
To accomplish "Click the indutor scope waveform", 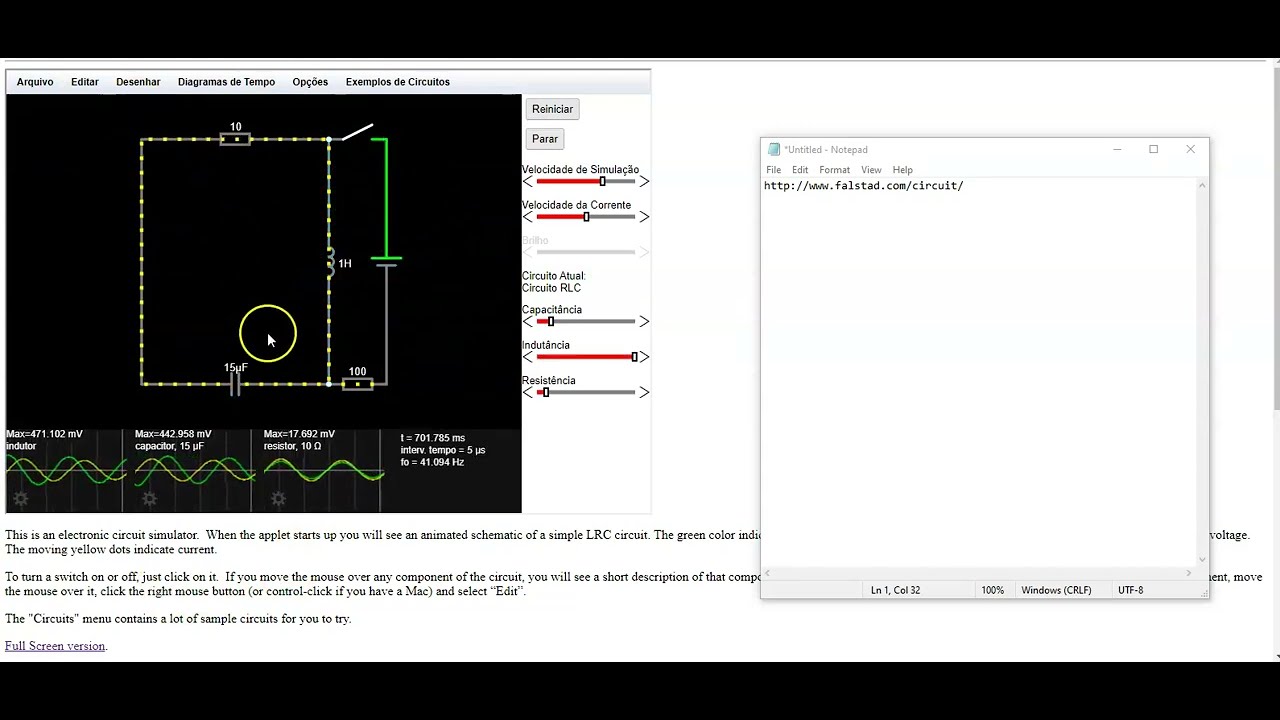I will (x=65, y=470).
